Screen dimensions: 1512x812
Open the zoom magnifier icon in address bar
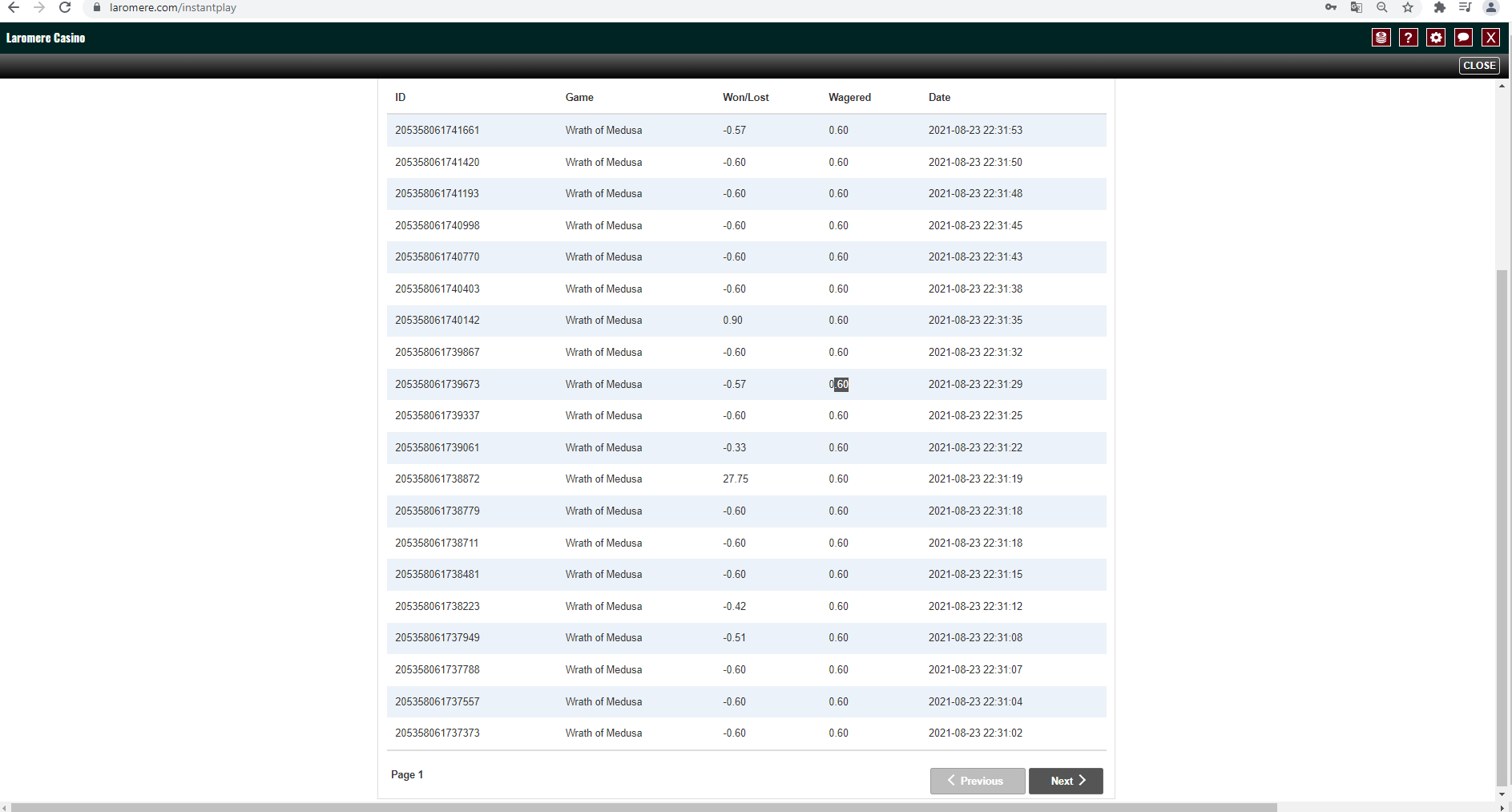click(x=1382, y=8)
